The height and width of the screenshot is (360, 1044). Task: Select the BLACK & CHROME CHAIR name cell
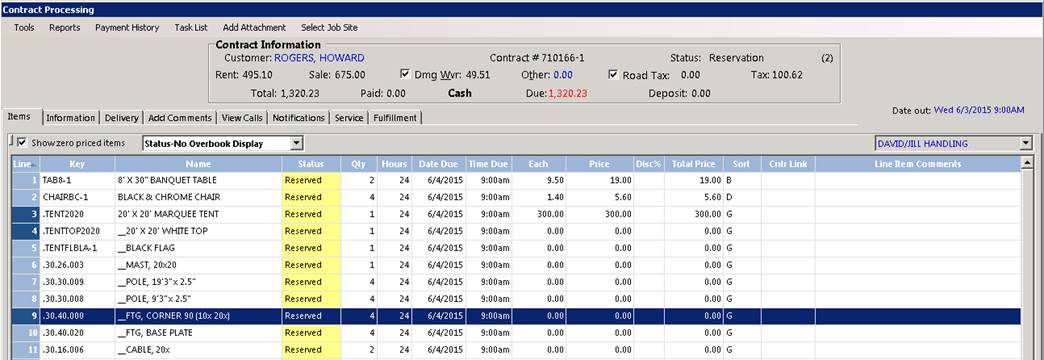[x=198, y=197]
